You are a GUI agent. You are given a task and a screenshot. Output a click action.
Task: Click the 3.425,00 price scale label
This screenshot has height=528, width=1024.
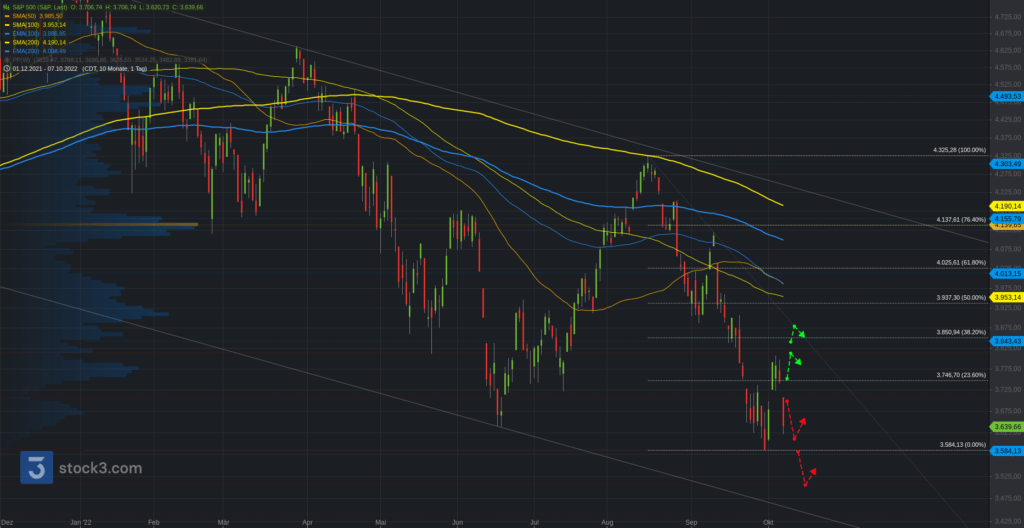[x=1006, y=522]
